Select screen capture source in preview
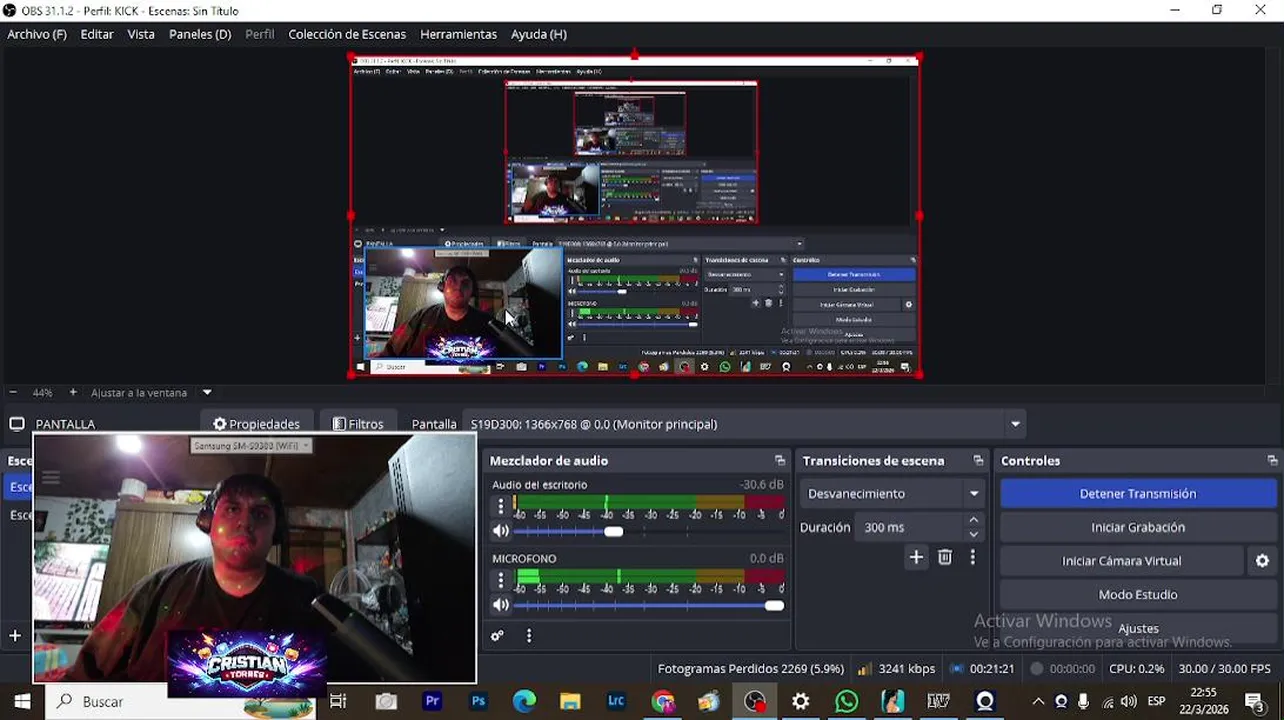 coord(634,215)
